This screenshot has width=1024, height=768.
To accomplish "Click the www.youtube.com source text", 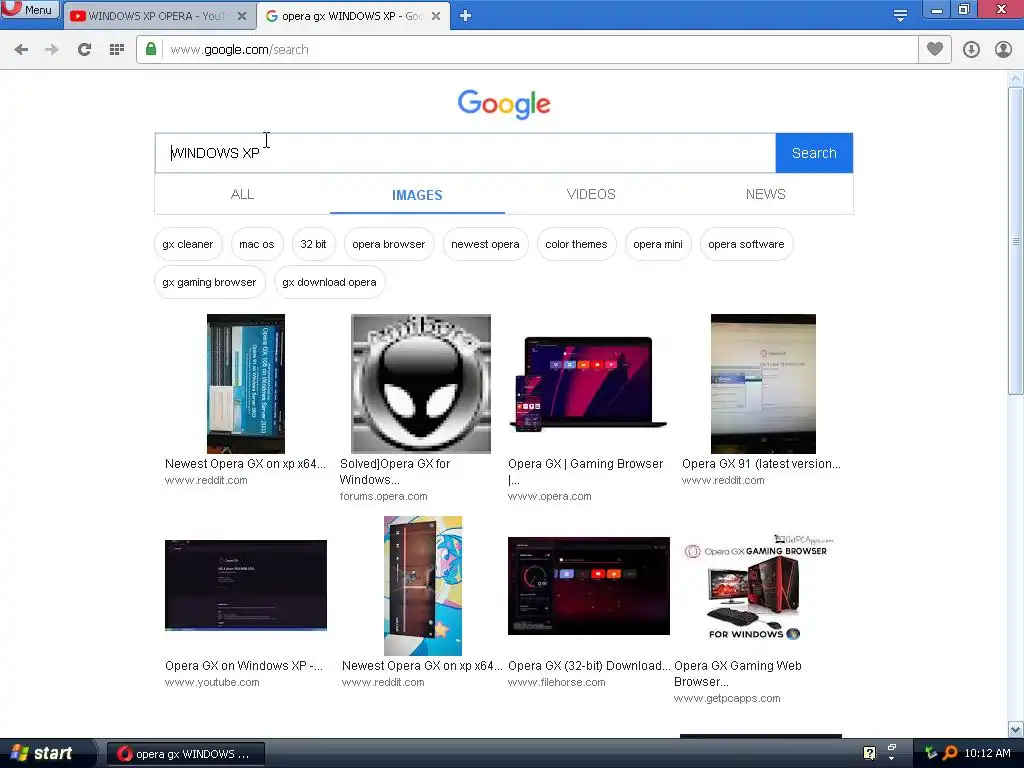I will (212, 682).
